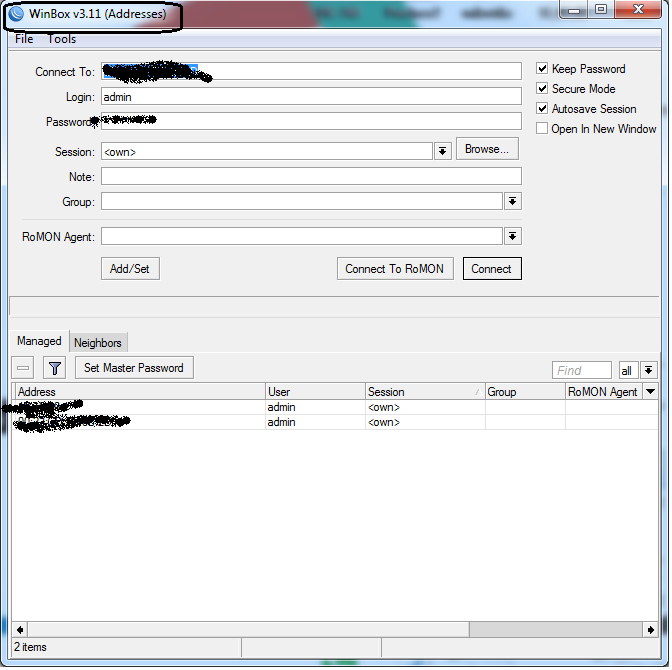Click the 'all' filter field

tap(629, 370)
